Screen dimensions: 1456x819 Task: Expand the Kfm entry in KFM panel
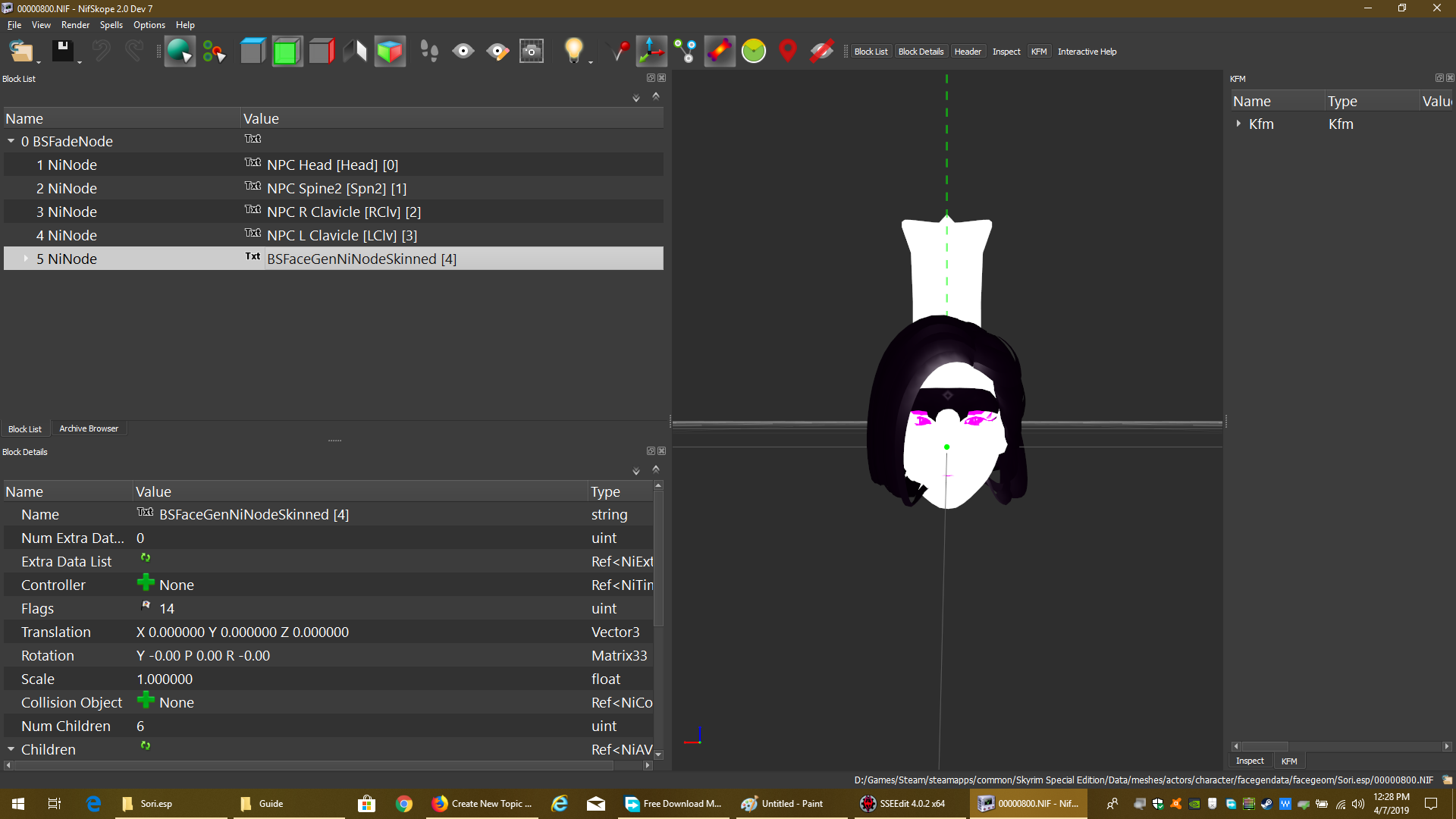(x=1238, y=124)
